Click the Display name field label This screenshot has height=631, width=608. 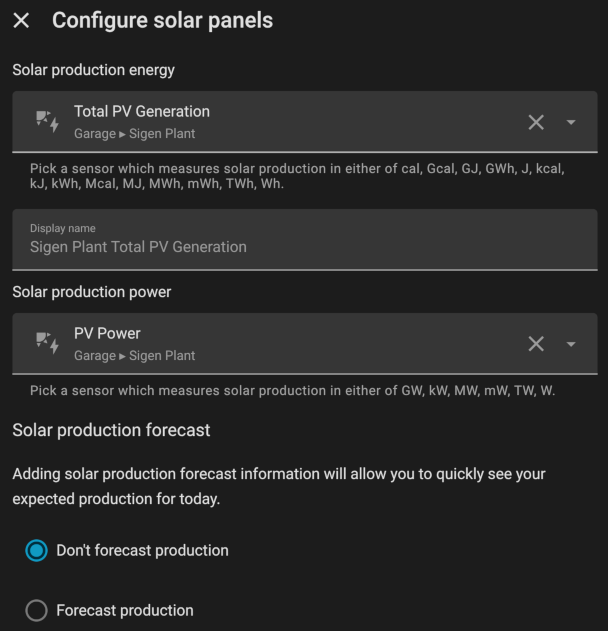pyautogui.click(x=63, y=228)
